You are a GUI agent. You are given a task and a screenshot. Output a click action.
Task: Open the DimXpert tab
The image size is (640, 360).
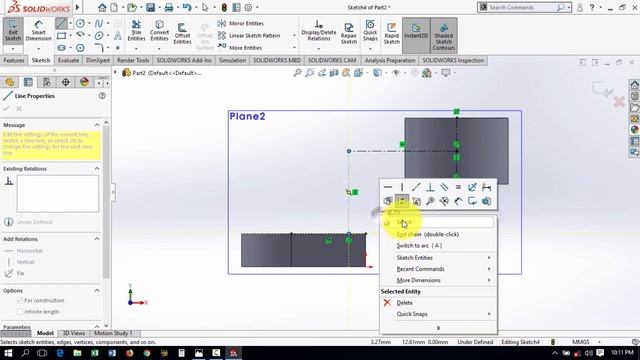point(98,60)
